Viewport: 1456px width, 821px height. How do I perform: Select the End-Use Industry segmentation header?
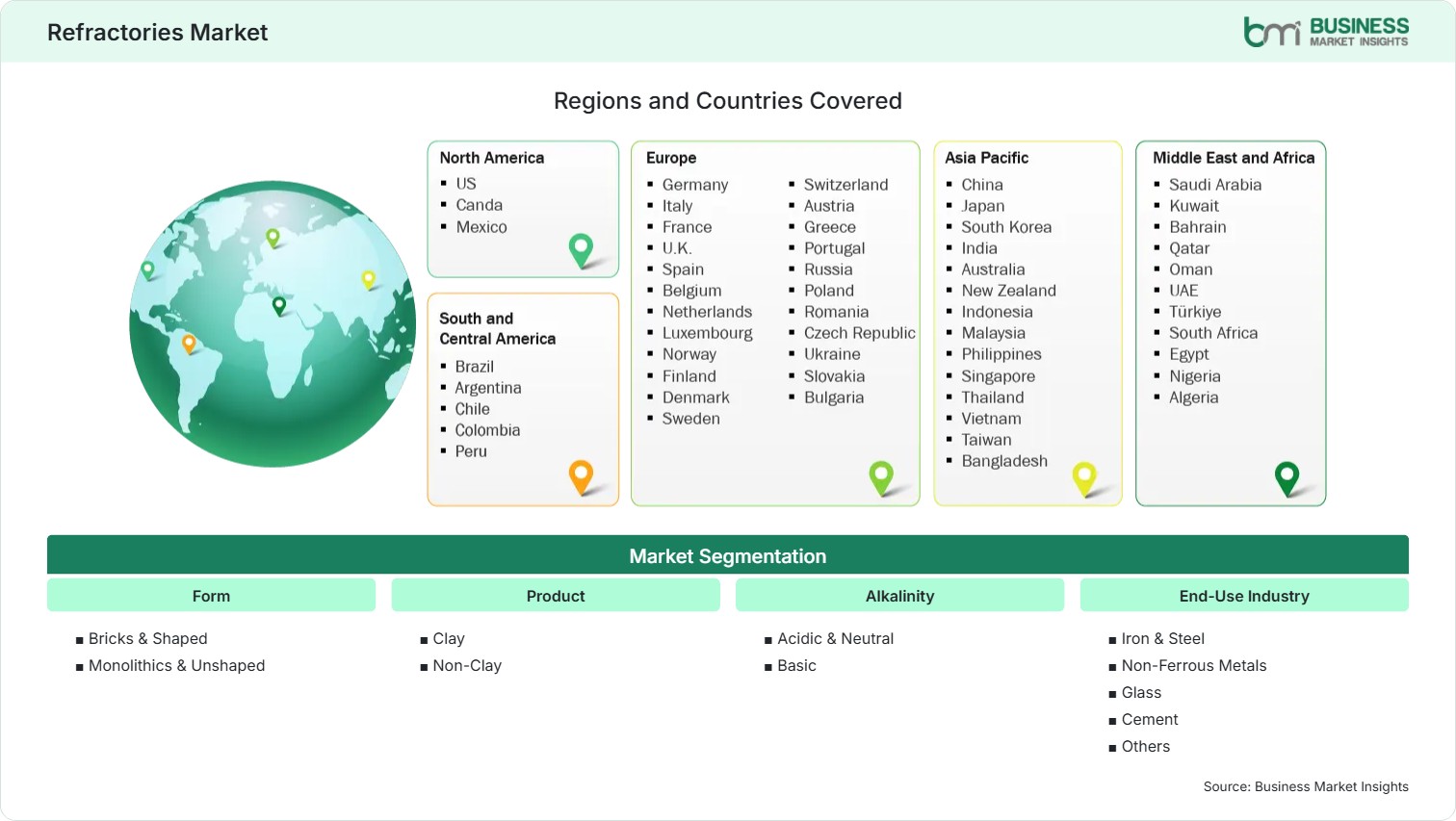1244,596
